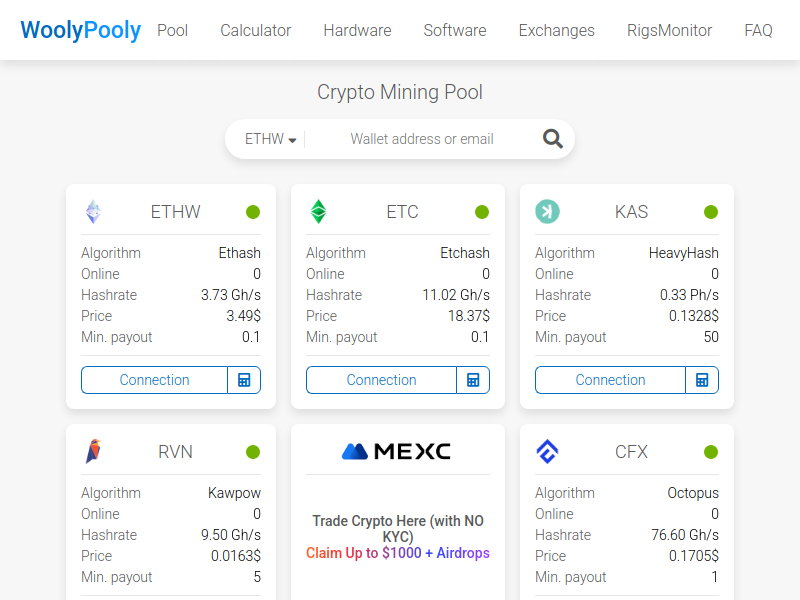The image size is (800, 600).
Task: Click the ETC Connection button
Action: tap(381, 380)
